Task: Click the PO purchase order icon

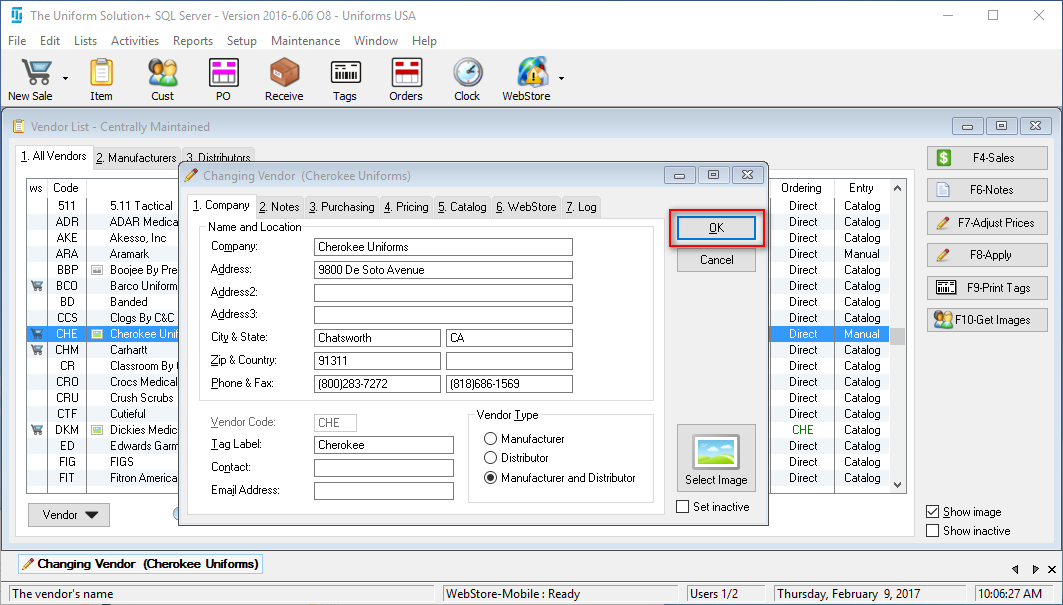Action: point(223,75)
